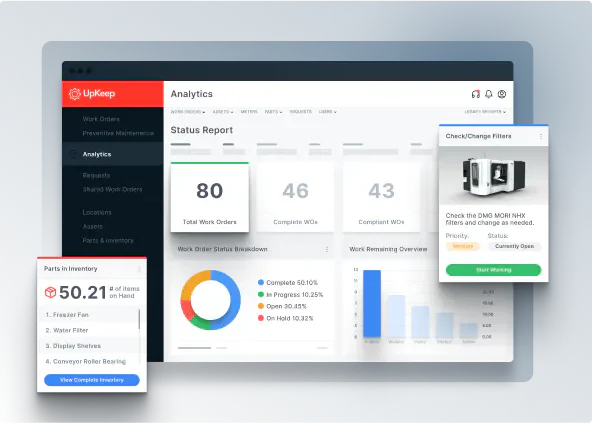Open Work Order Status Breakdown options dots

[327, 249]
